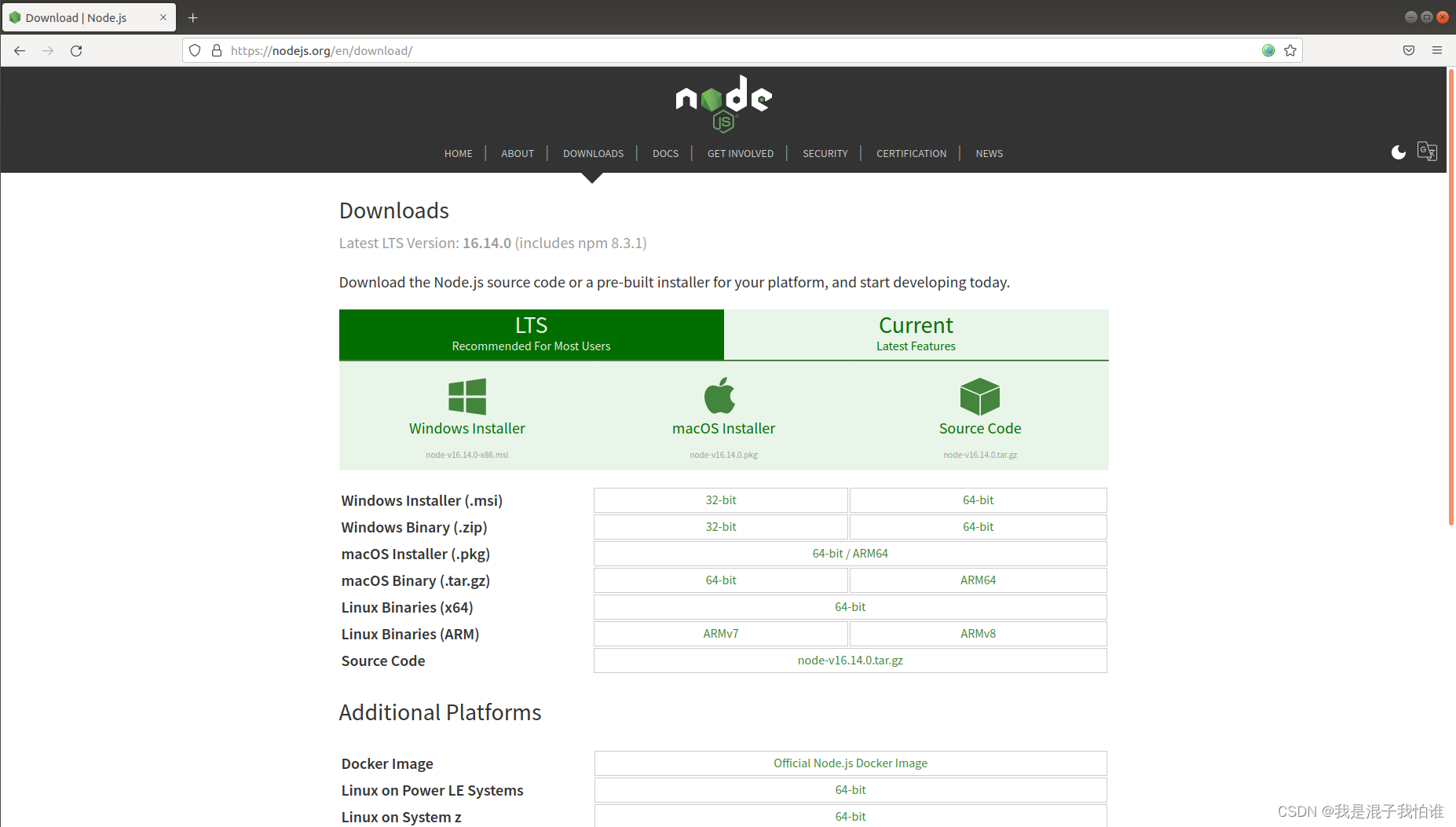Click the browser forward arrow

[x=48, y=50]
